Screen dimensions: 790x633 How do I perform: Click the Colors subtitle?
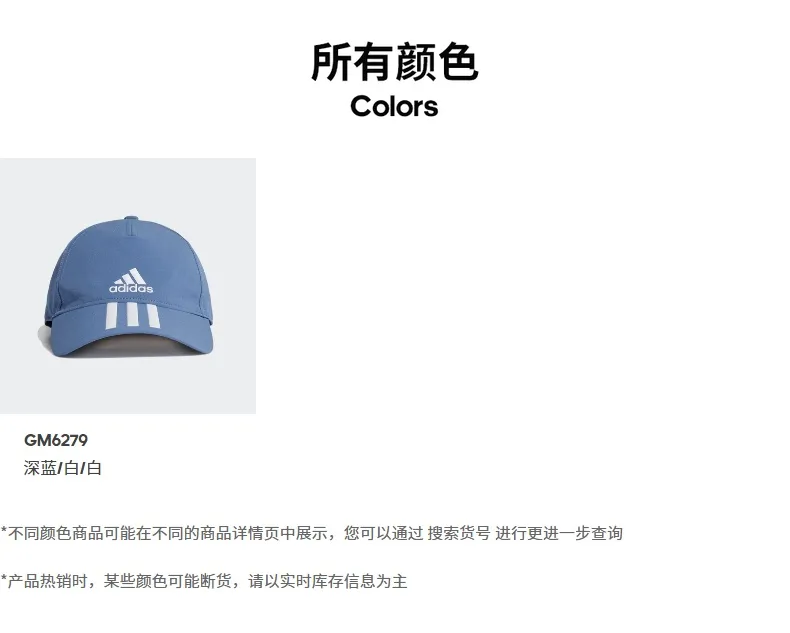click(x=394, y=106)
